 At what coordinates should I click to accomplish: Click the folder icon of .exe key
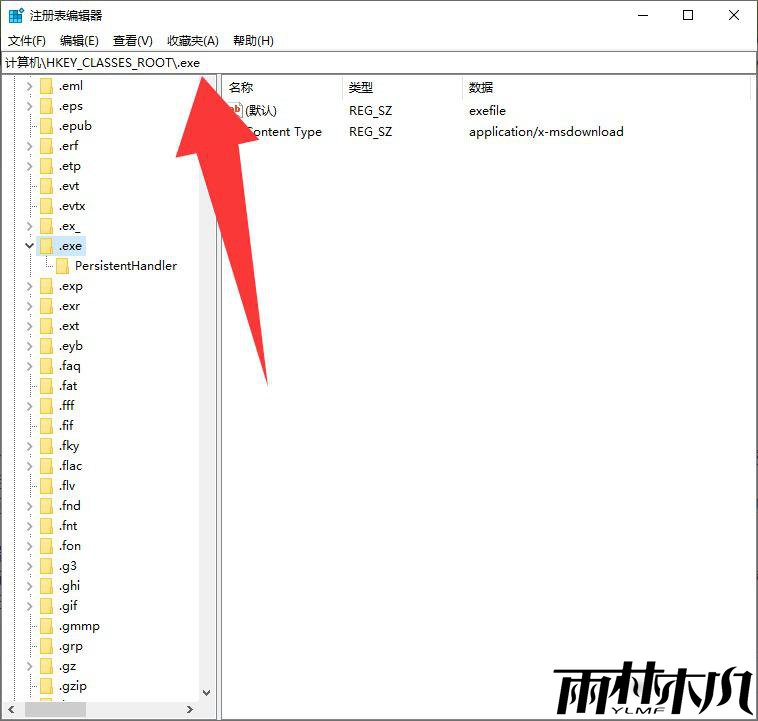click(46, 246)
